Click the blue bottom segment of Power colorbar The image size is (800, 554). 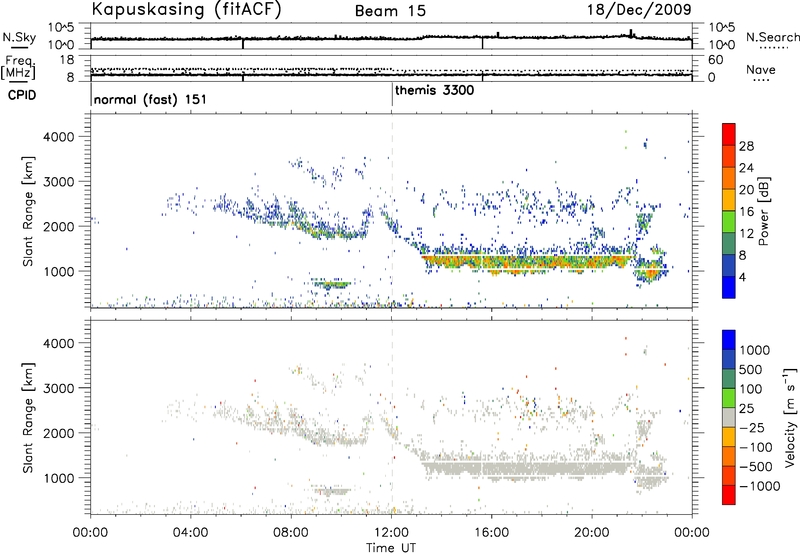729,287
